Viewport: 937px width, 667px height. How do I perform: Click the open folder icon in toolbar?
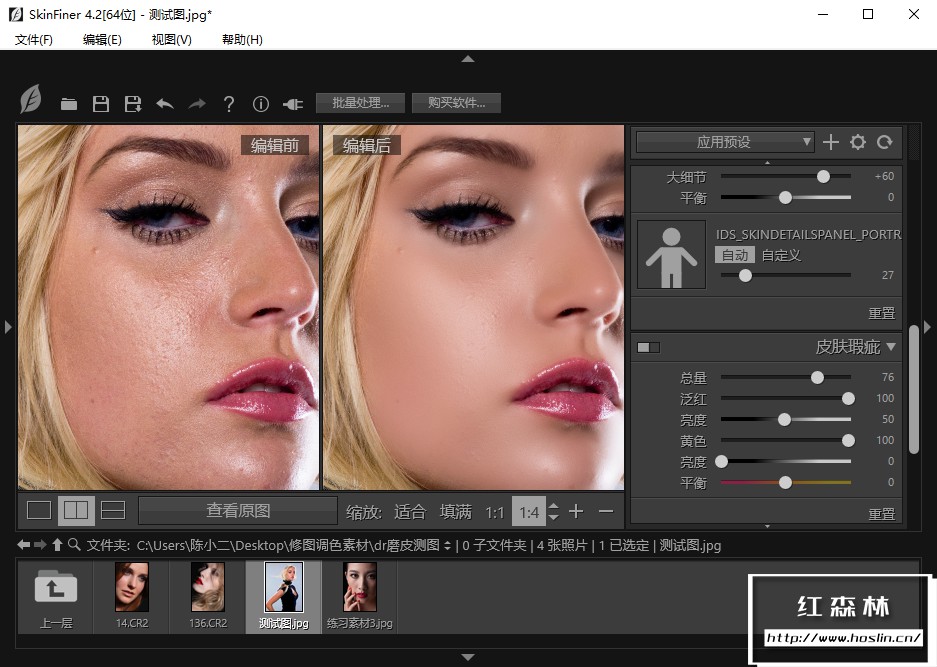68,104
